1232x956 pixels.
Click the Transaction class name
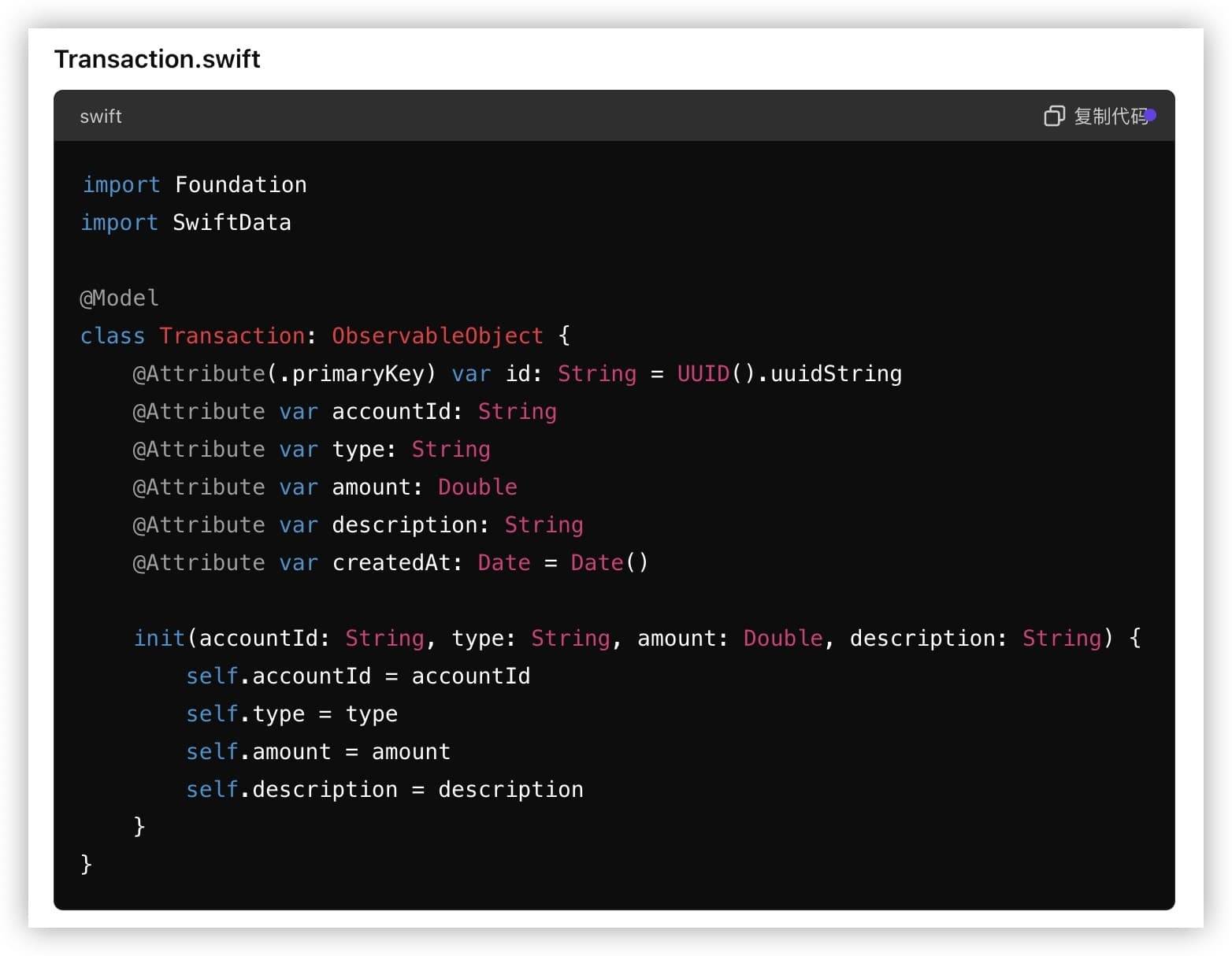pos(232,335)
